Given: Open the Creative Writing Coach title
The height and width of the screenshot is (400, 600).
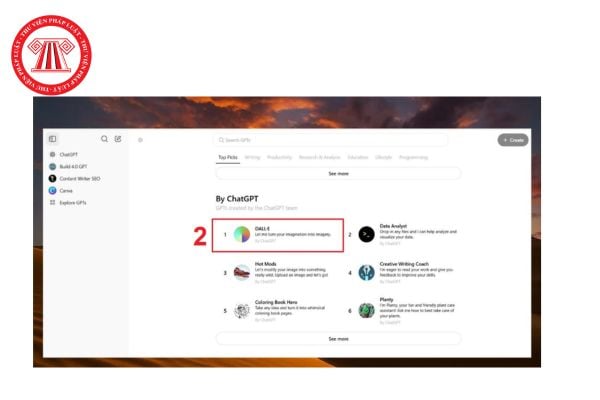Looking at the screenshot, I should click(404, 264).
